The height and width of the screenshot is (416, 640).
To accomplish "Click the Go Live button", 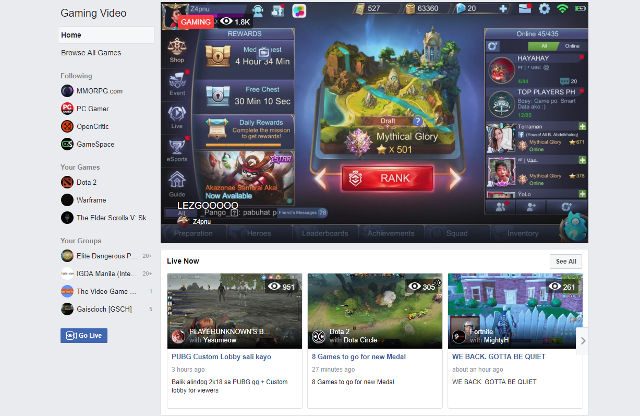I will (x=84, y=335).
